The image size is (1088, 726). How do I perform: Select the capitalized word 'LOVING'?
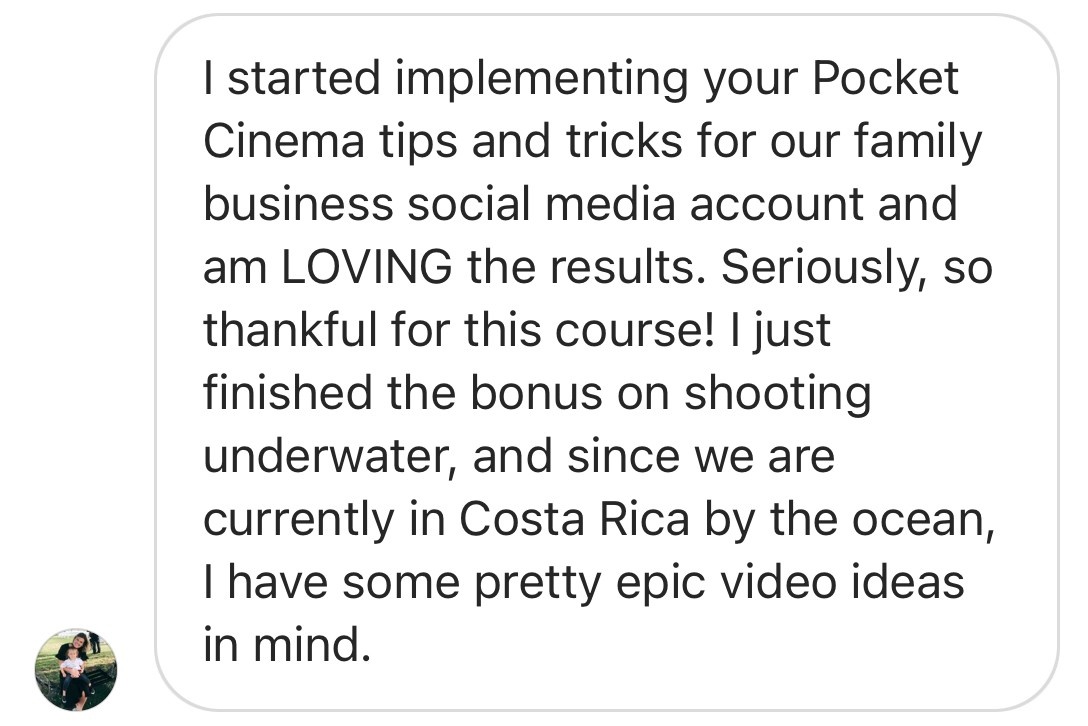point(367,267)
